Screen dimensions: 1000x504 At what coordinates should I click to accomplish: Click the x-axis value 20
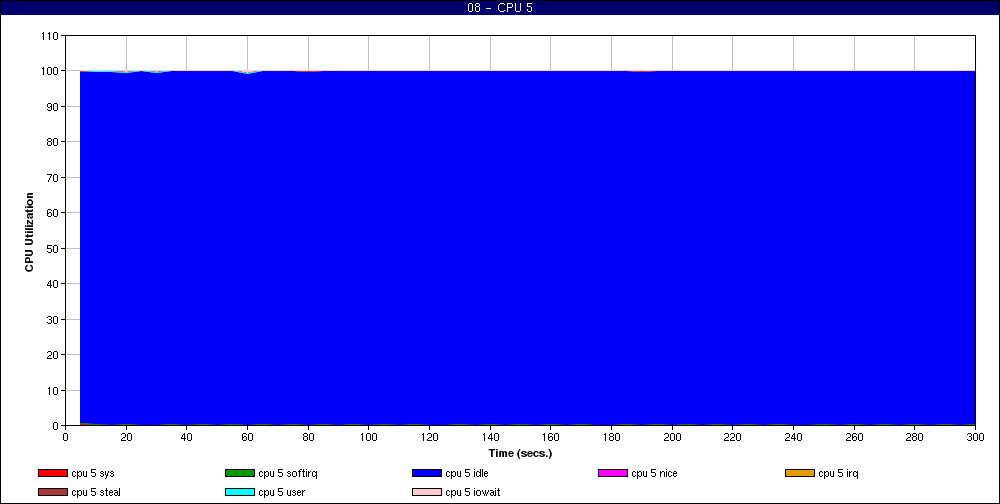click(126, 437)
